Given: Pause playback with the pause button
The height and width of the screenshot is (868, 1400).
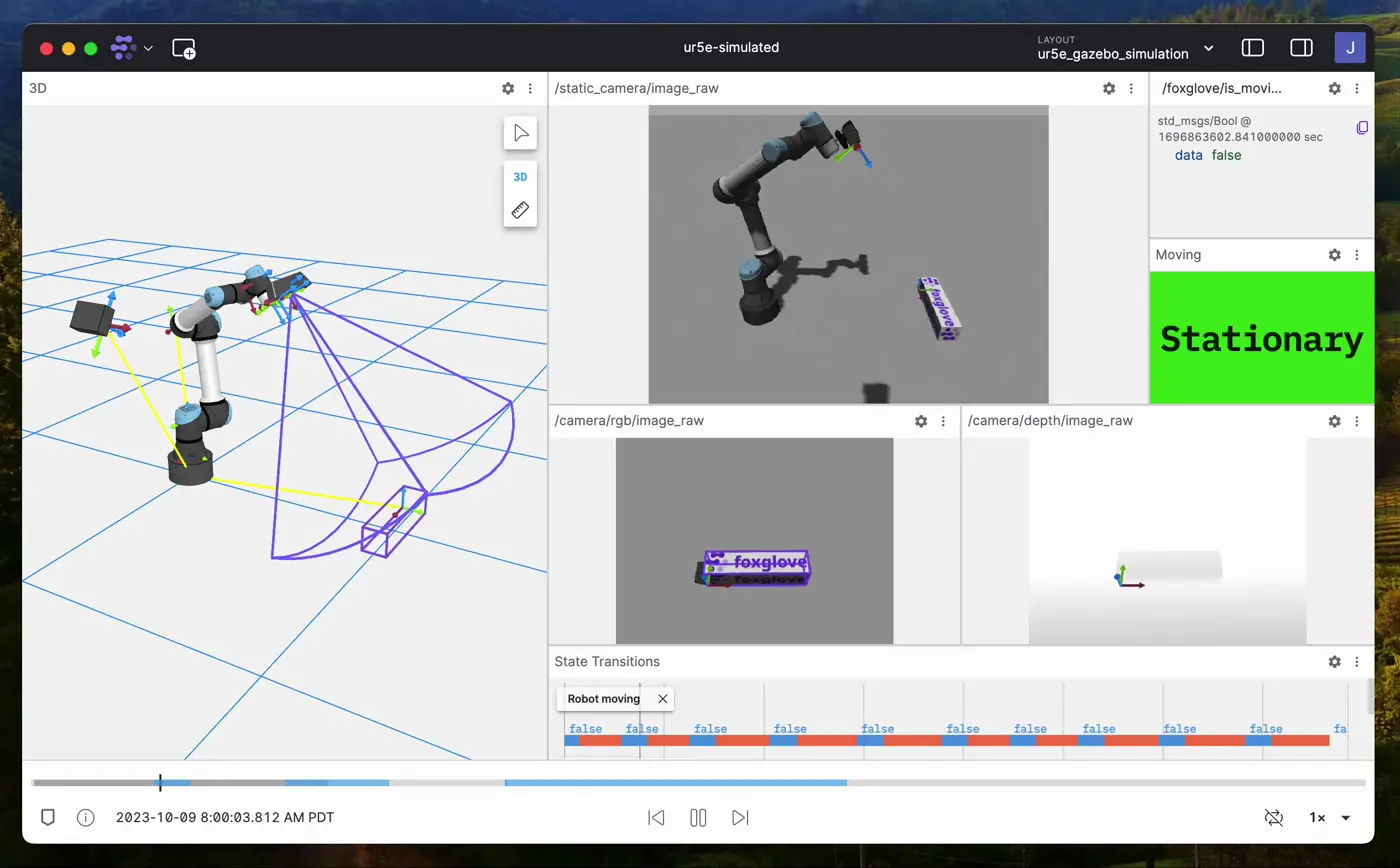Looking at the screenshot, I should coord(698,818).
